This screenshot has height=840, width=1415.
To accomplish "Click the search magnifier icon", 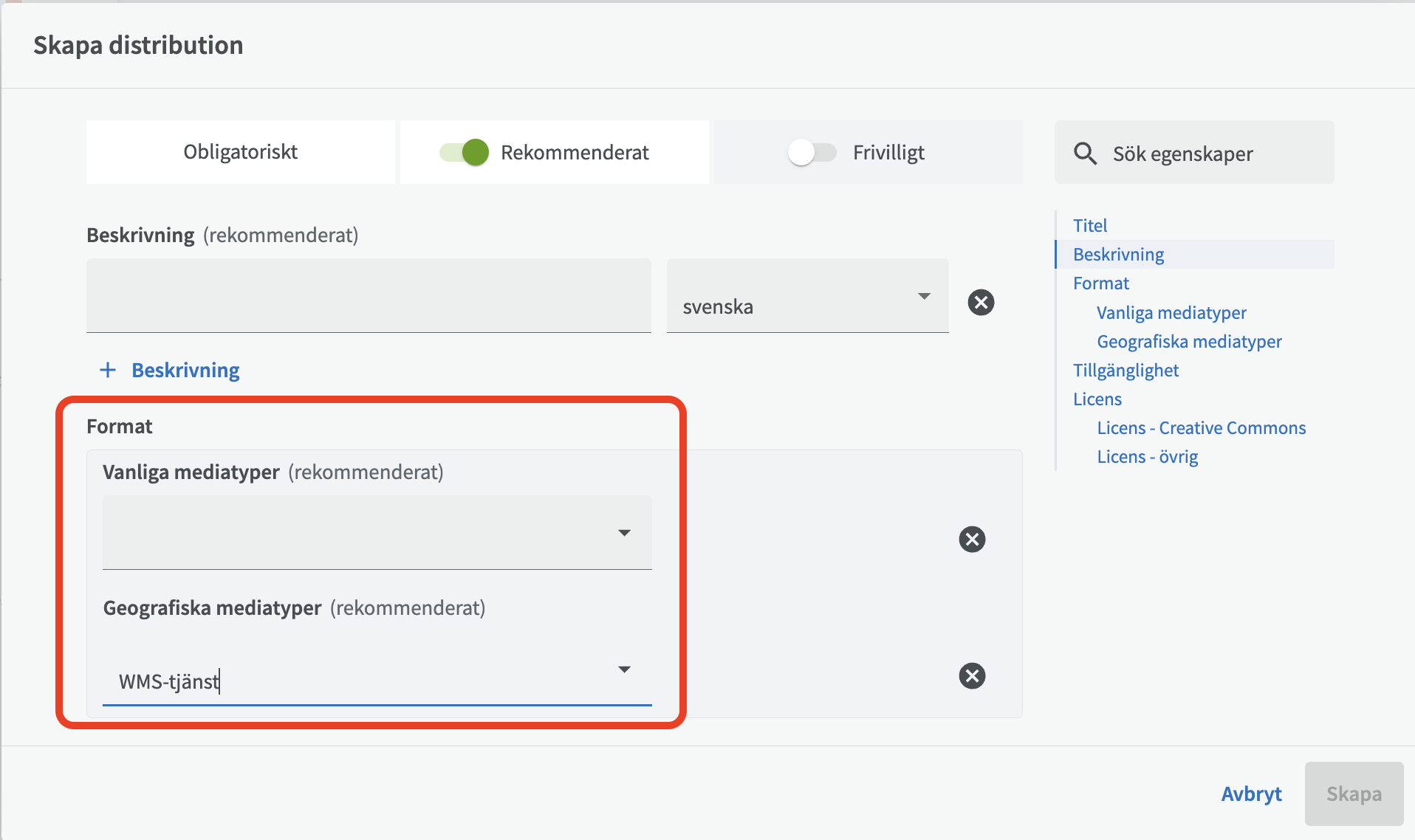I will tap(1085, 154).
